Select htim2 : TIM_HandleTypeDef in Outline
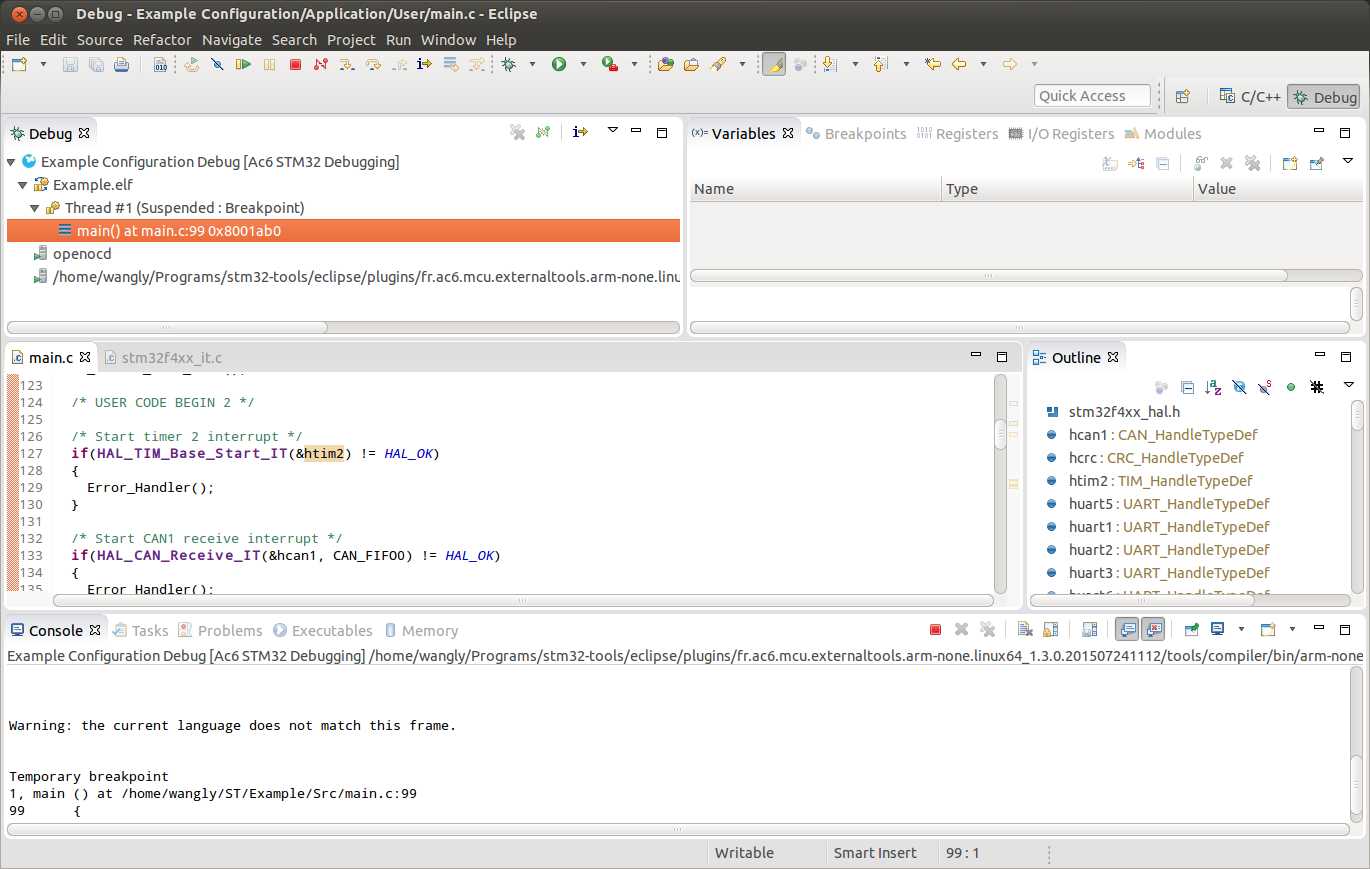The height and width of the screenshot is (869, 1370). click(1160, 481)
